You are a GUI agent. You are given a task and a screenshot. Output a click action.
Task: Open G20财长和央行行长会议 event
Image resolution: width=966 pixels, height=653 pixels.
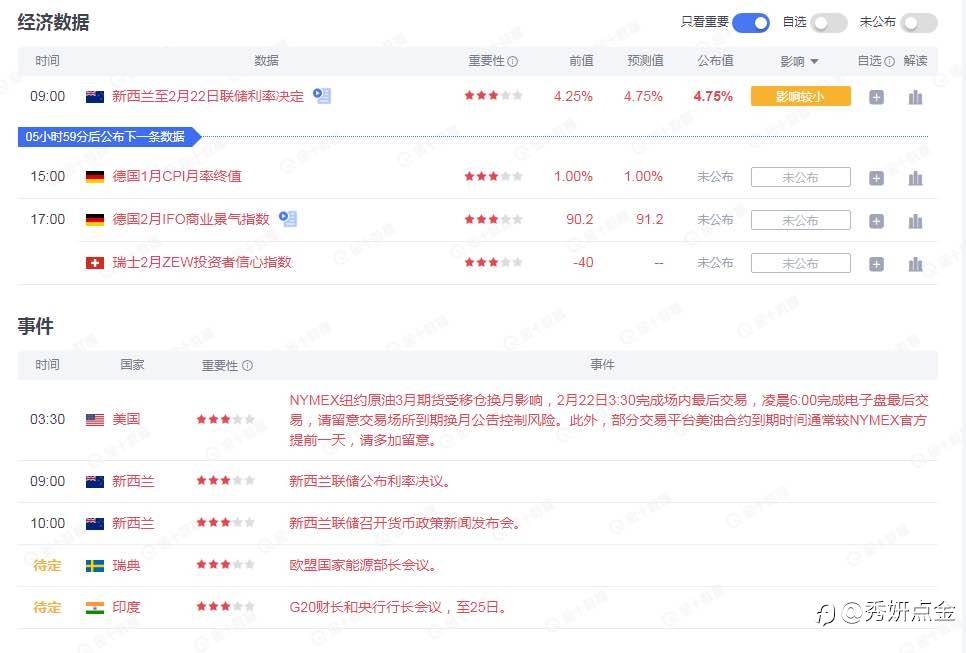tap(398, 607)
